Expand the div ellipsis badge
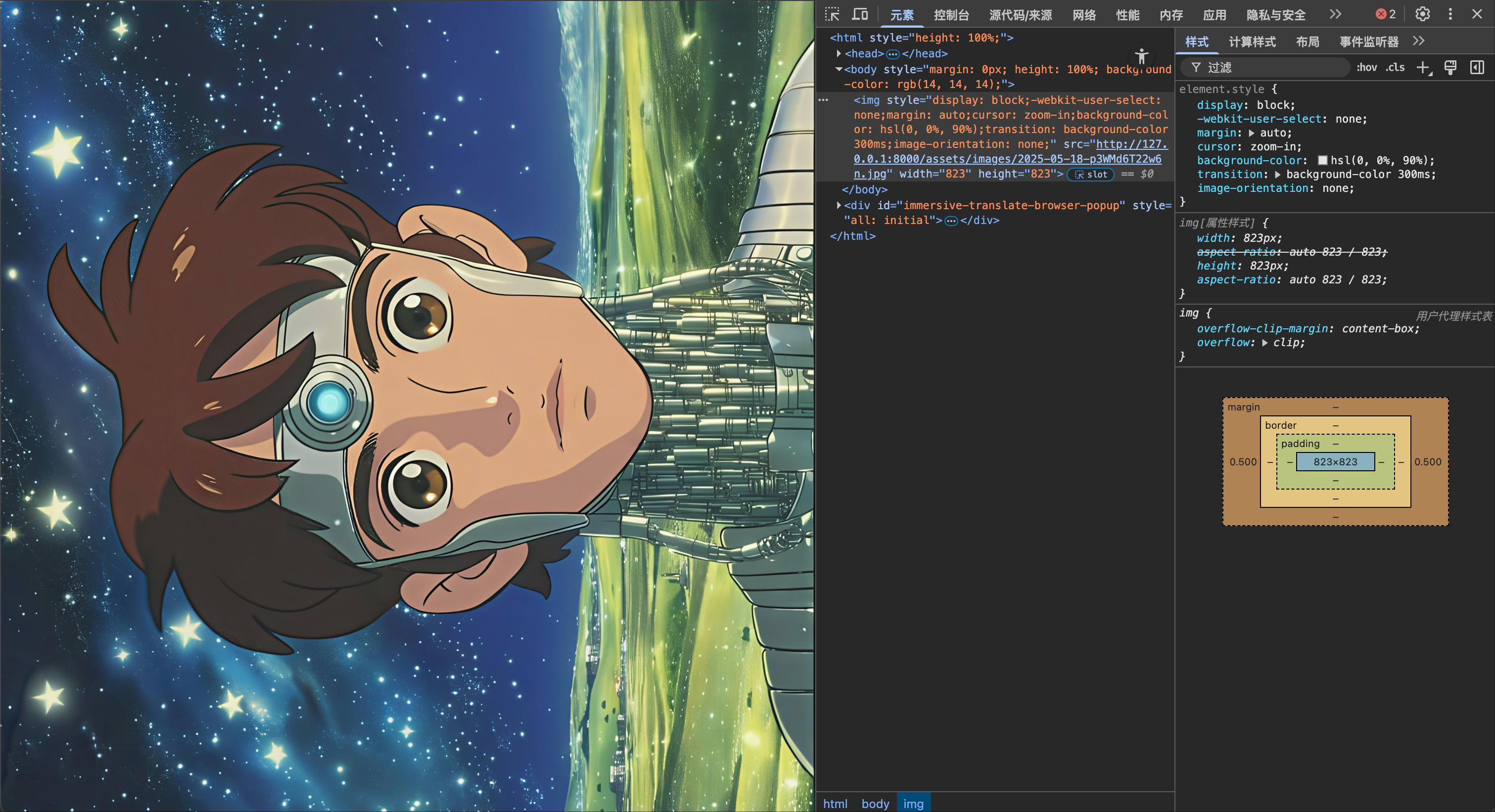The image size is (1495, 812). coord(951,221)
